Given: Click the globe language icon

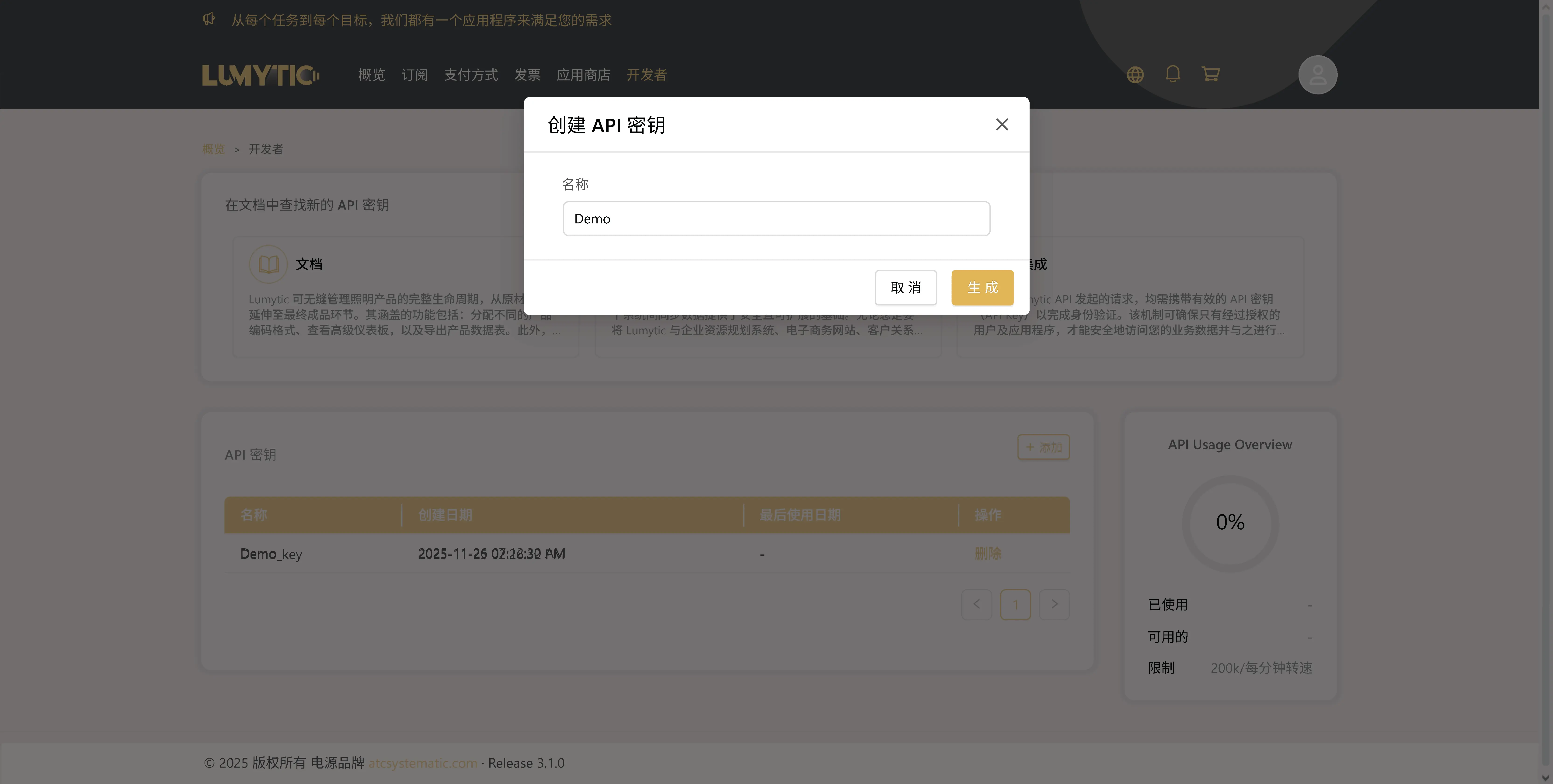Looking at the screenshot, I should tap(1135, 75).
